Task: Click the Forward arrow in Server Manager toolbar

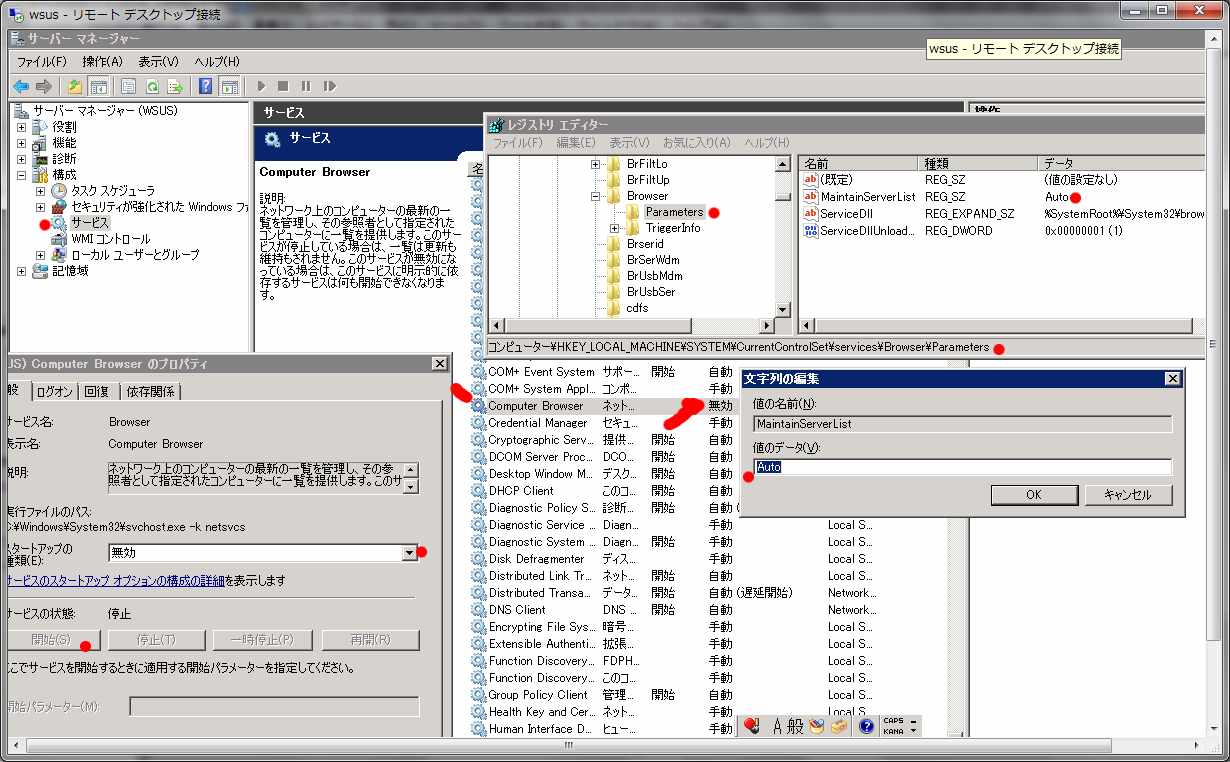Action: [x=43, y=86]
